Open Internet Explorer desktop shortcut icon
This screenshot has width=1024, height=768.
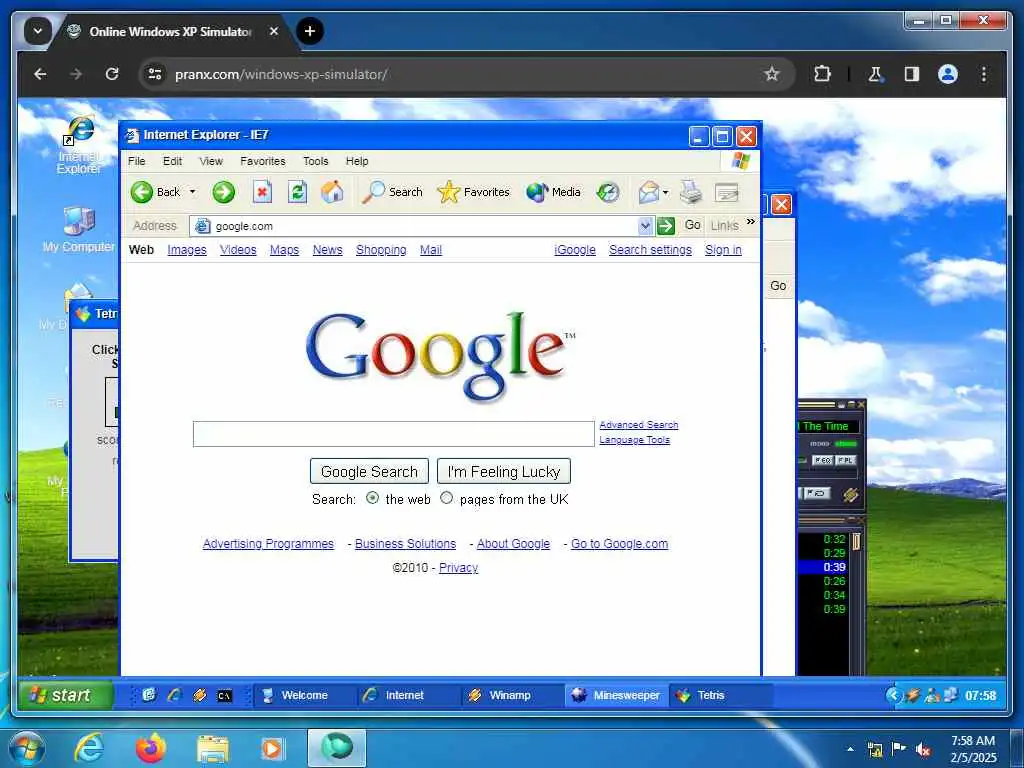(x=79, y=145)
